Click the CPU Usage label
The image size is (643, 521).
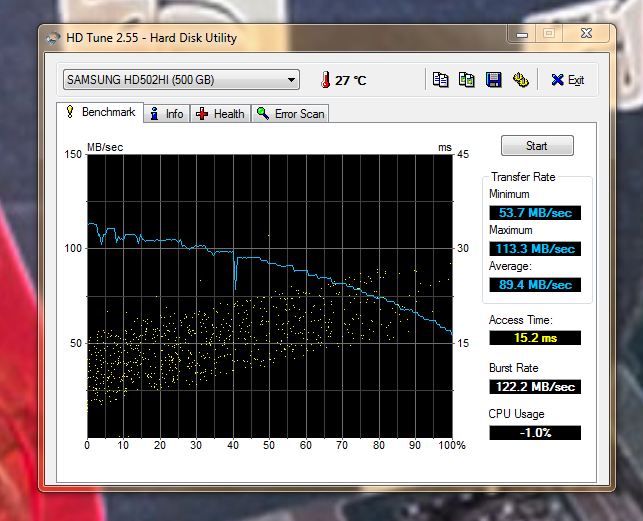[x=516, y=414]
